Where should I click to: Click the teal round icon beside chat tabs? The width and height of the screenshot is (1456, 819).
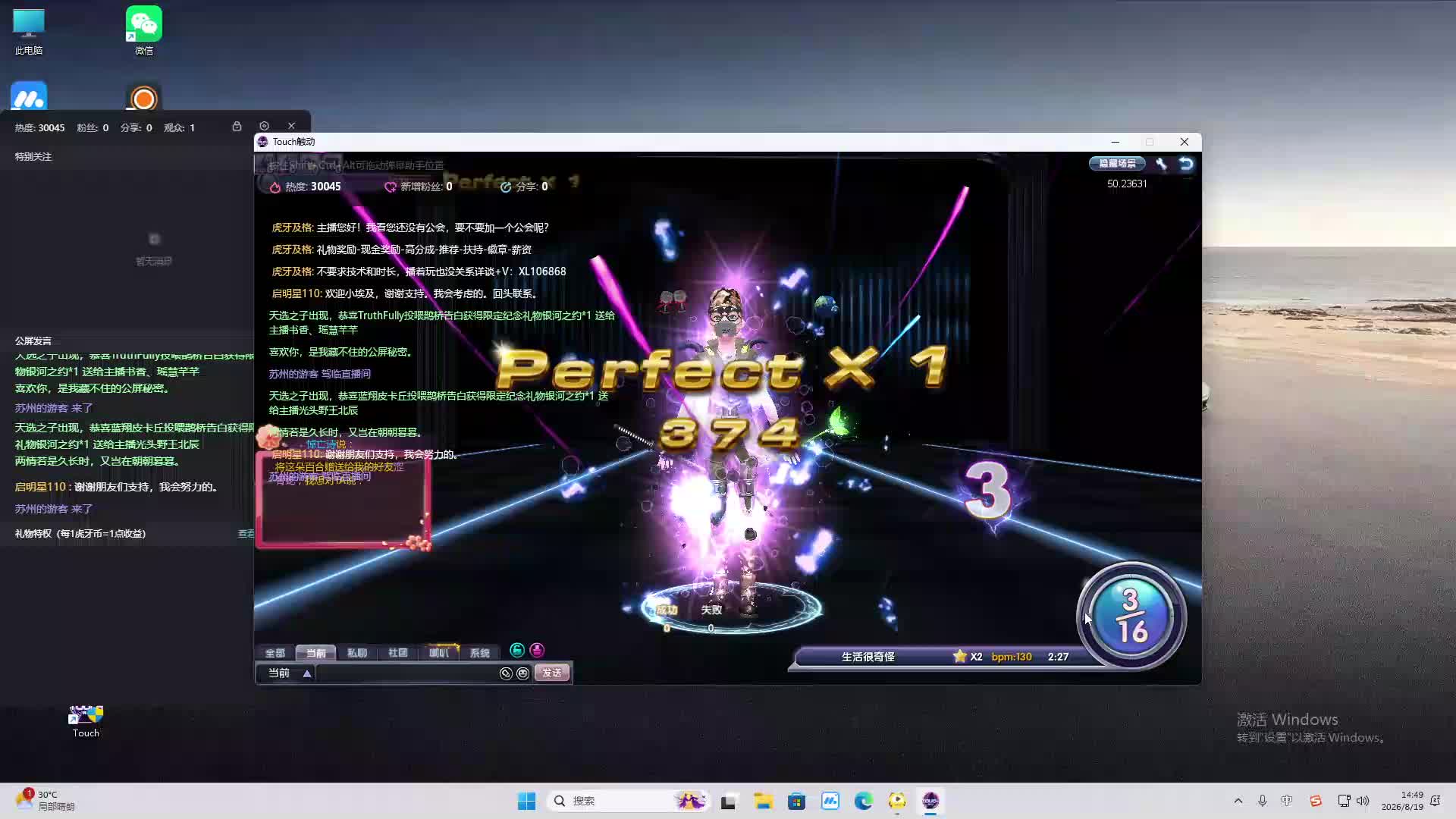click(517, 650)
